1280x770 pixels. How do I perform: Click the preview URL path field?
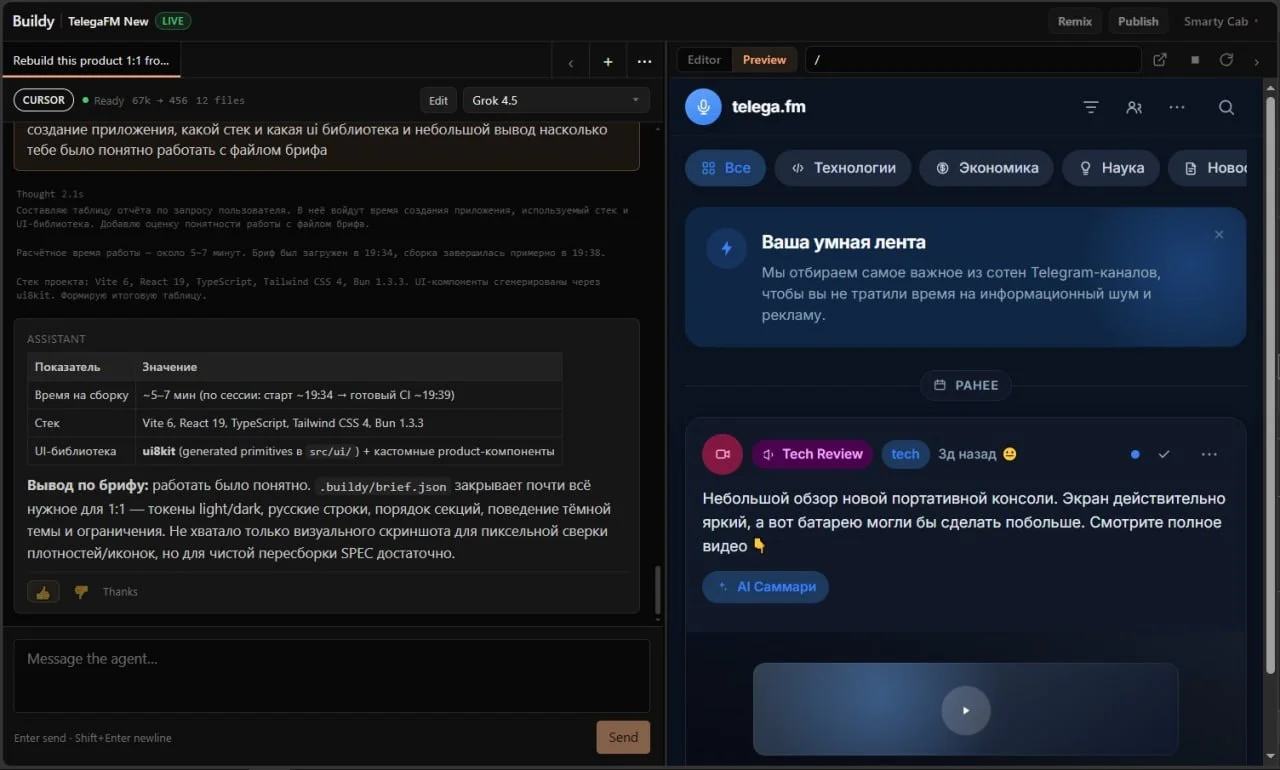coord(973,60)
